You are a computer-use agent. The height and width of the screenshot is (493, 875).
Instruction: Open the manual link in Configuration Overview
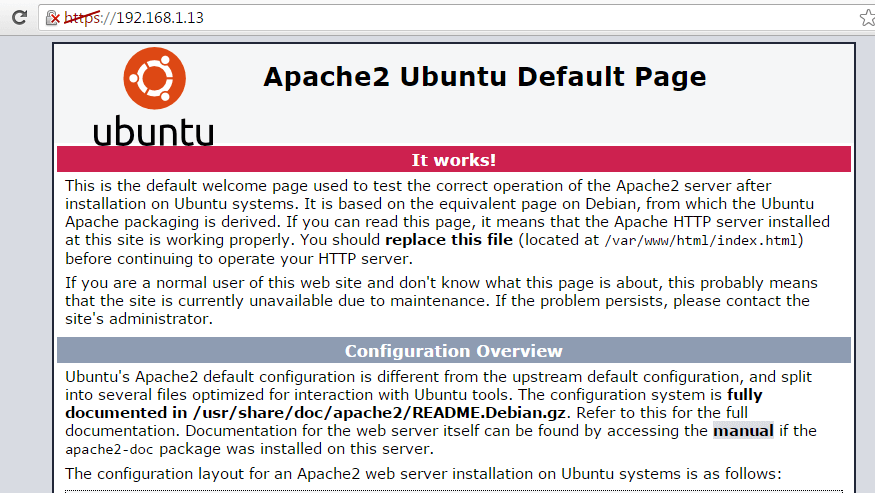[743, 430]
